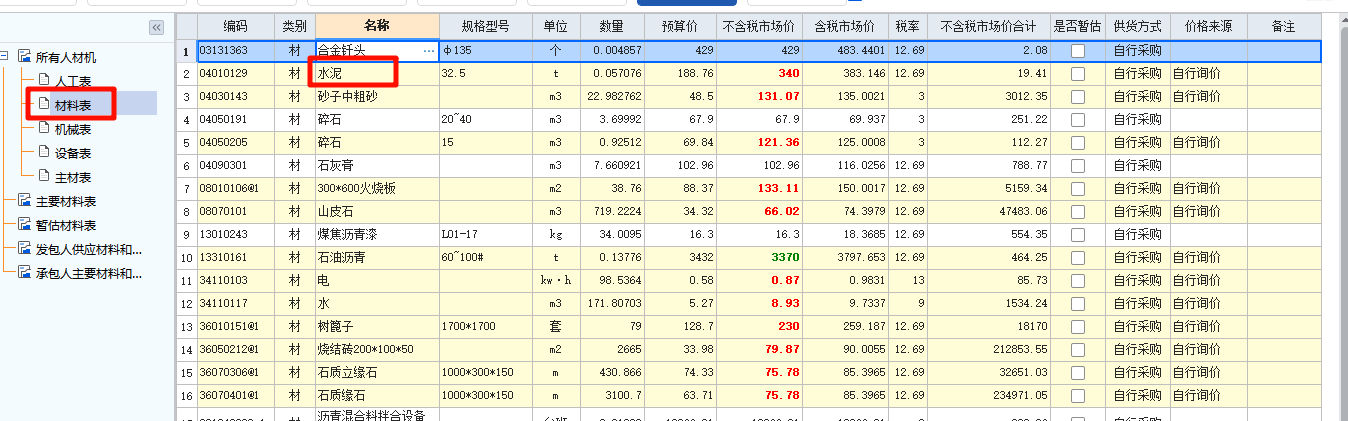Click the icon beside 暂估材料表
The height and width of the screenshot is (421, 1348).
pyautogui.click(x=24, y=225)
